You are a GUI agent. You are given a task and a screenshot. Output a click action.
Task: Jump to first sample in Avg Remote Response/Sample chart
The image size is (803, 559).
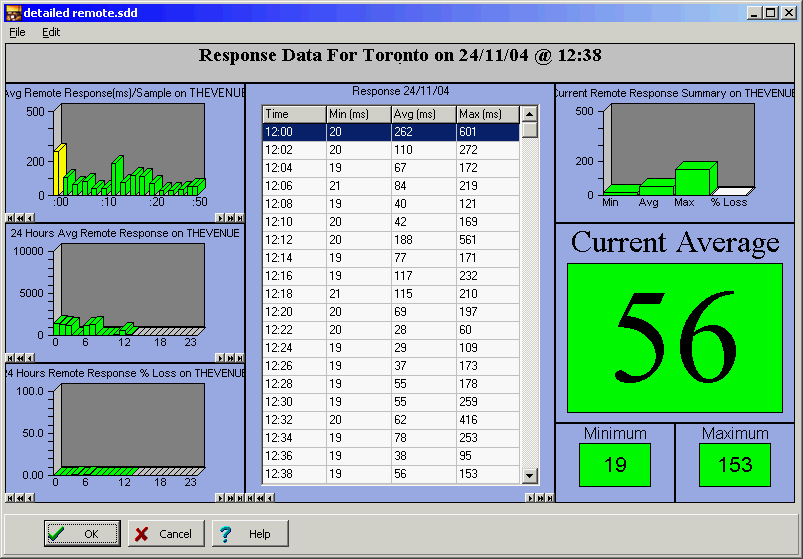[x=9, y=217]
